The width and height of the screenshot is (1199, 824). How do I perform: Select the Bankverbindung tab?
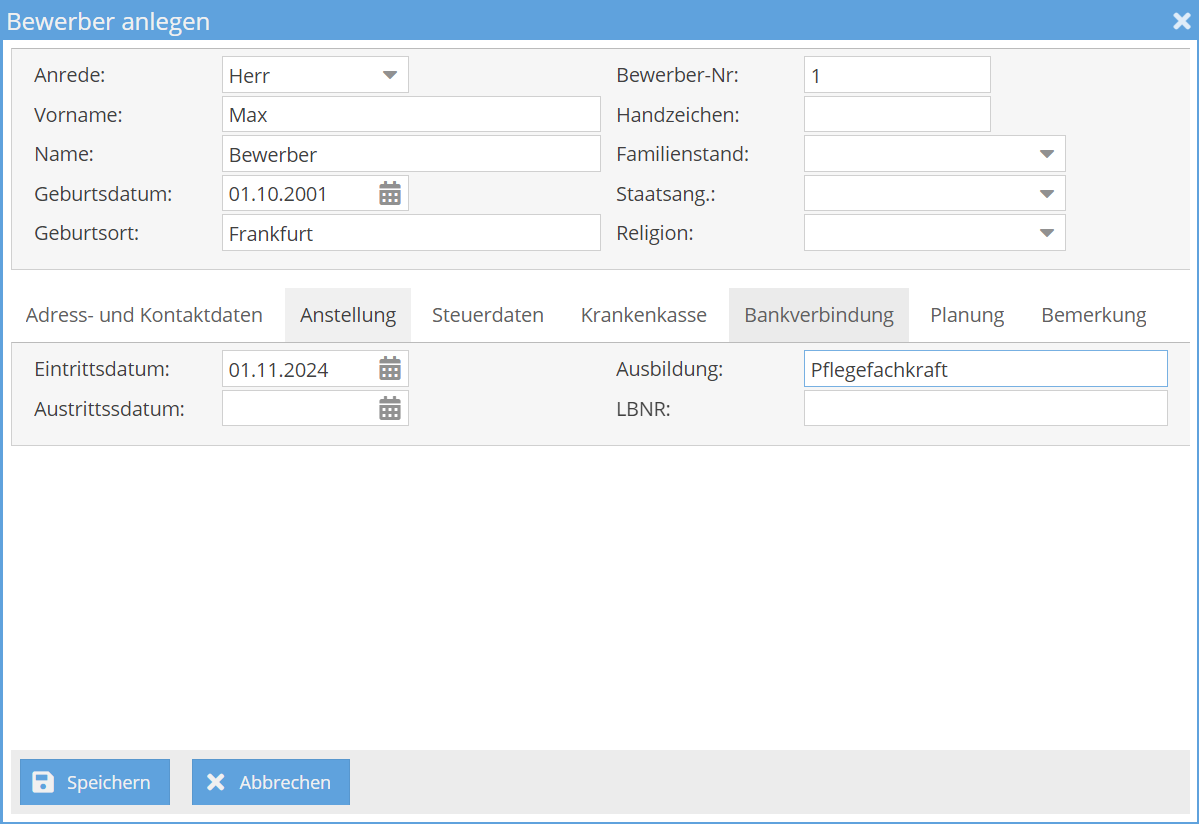818,314
